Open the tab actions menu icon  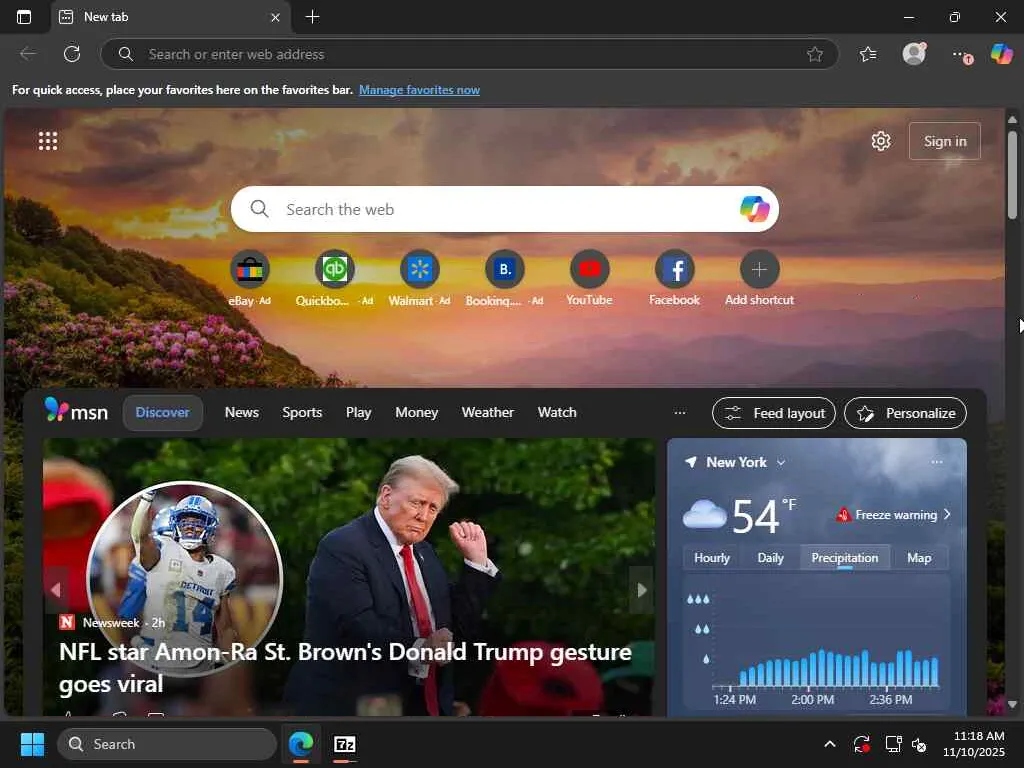pos(24,17)
